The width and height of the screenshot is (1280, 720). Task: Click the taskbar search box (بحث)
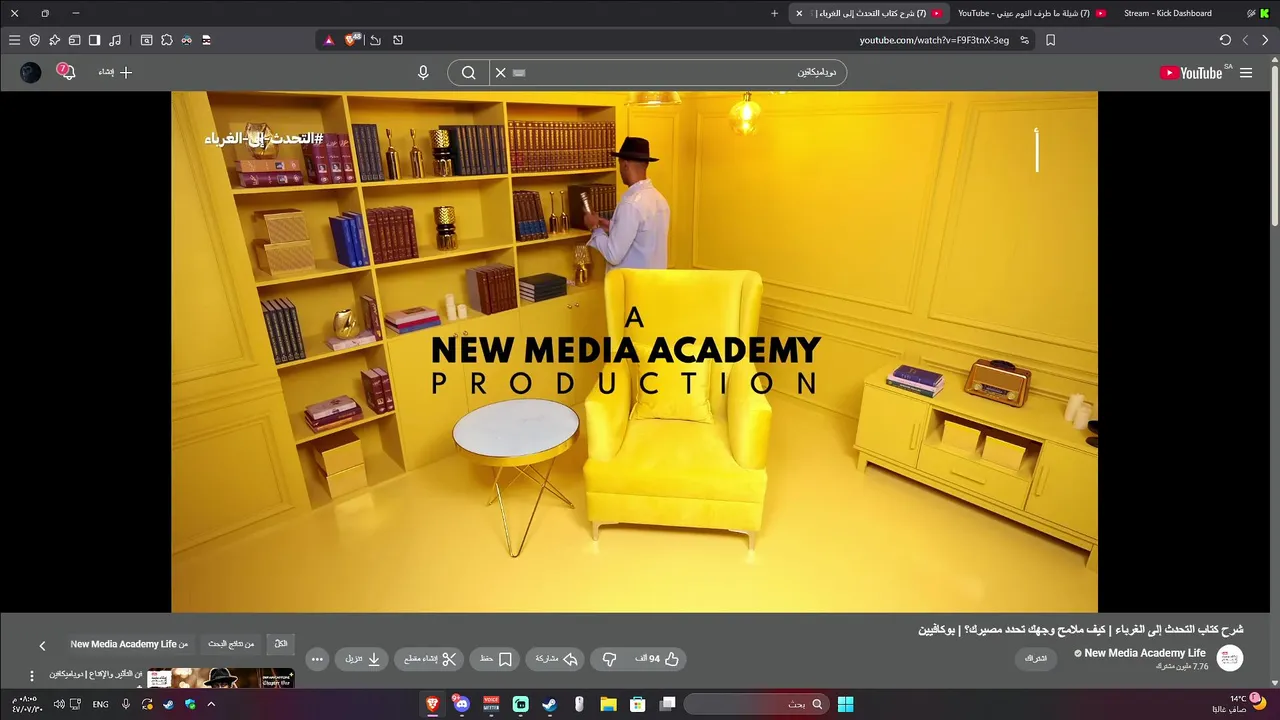[756, 704]
